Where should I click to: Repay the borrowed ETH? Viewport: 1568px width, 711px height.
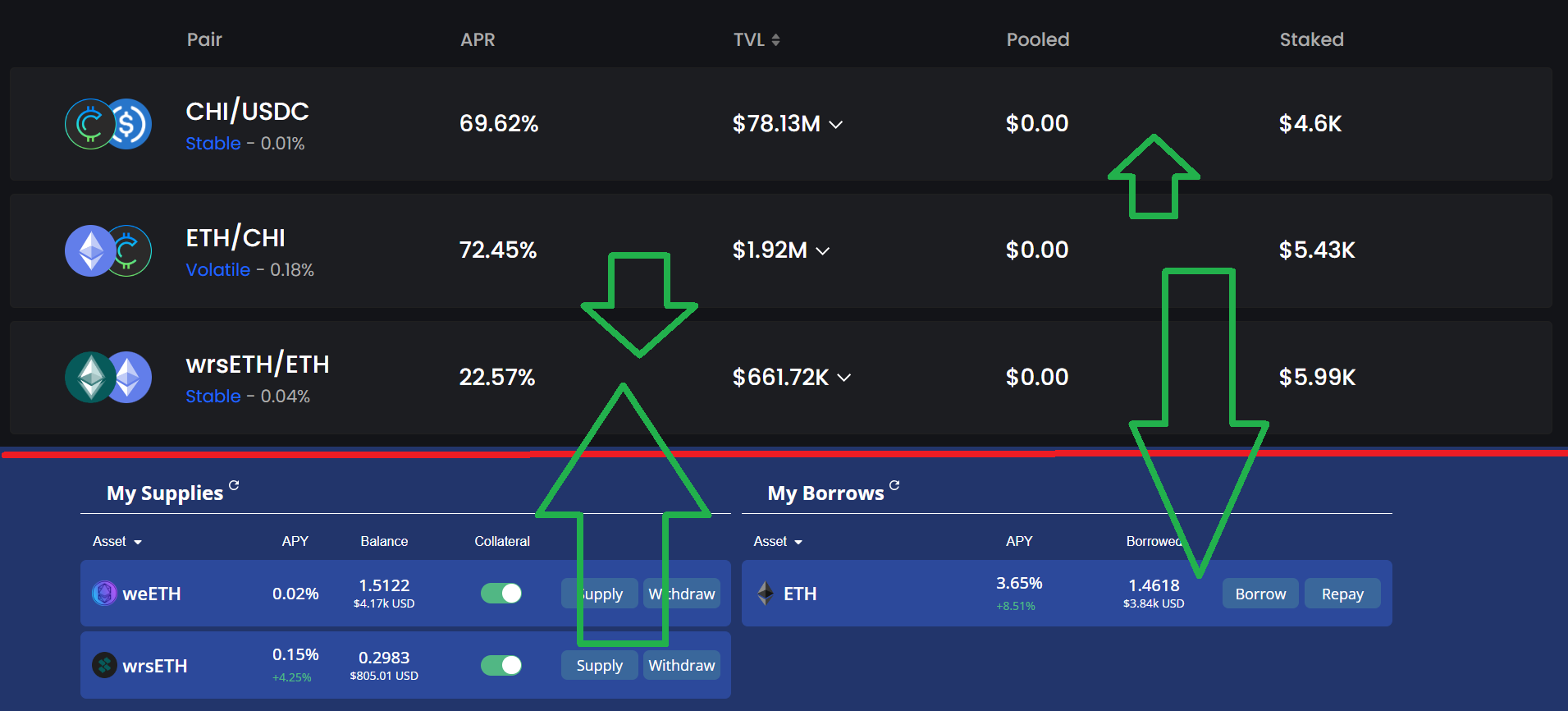[x=1342, y=594]
